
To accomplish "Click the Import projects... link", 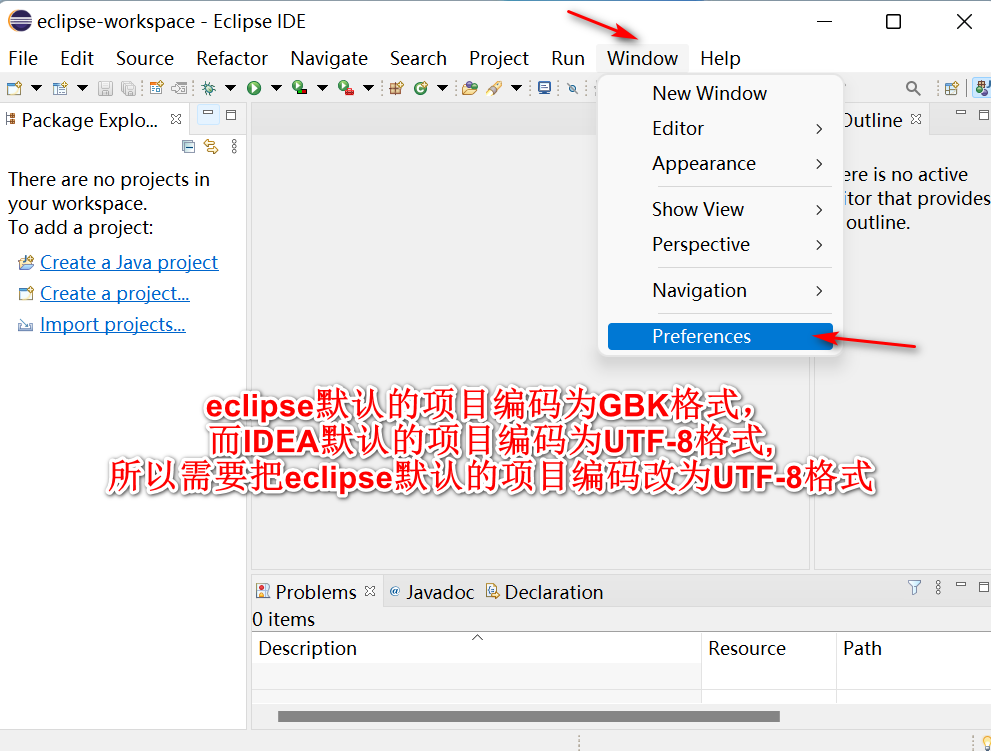I will pyautogui.click(x=112, y=324).
